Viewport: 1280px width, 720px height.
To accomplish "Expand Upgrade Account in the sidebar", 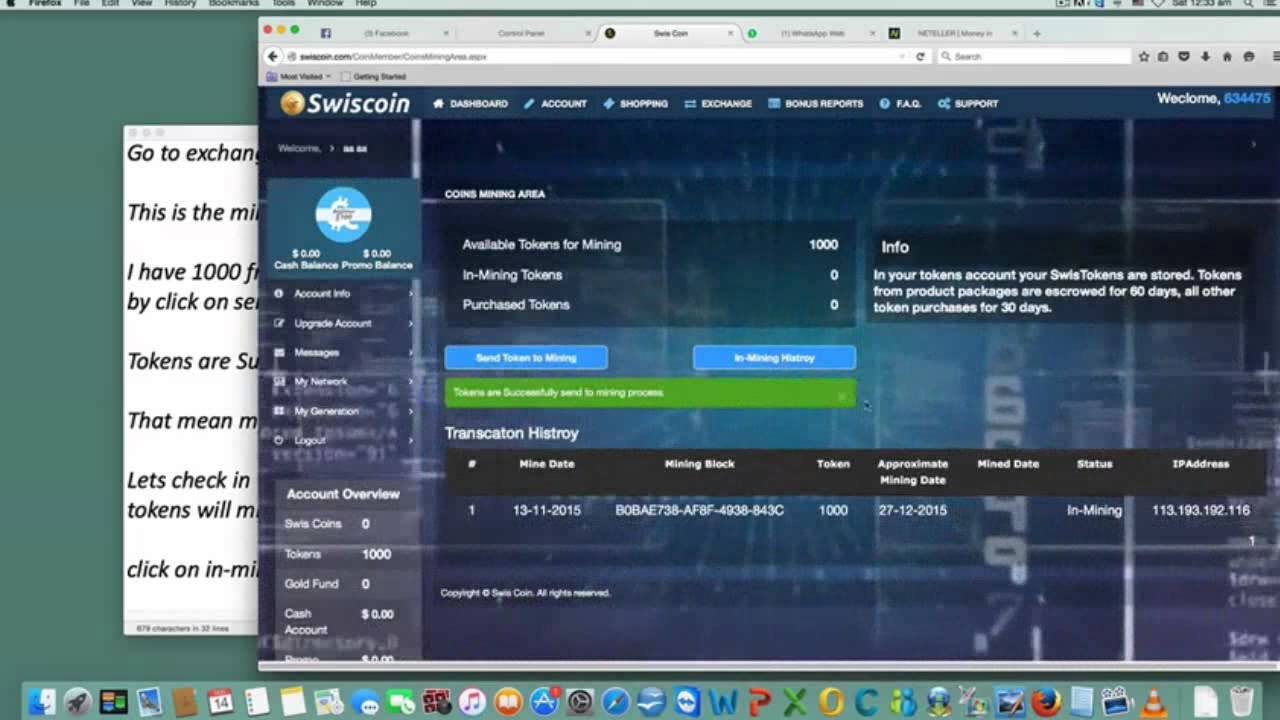I will click(343, 323).
